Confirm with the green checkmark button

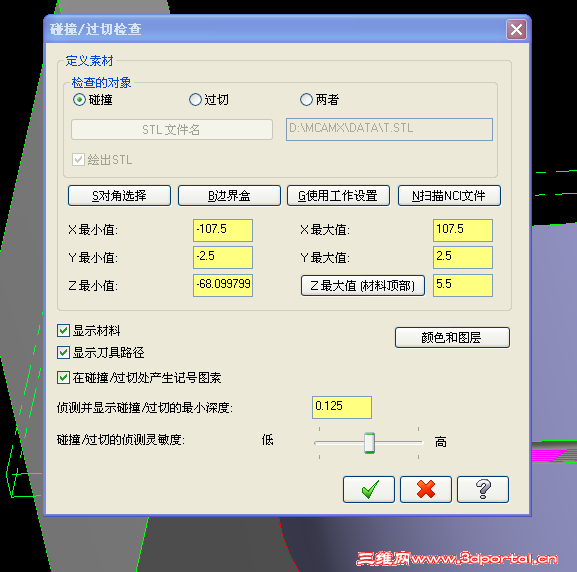(x=369, y=489)
